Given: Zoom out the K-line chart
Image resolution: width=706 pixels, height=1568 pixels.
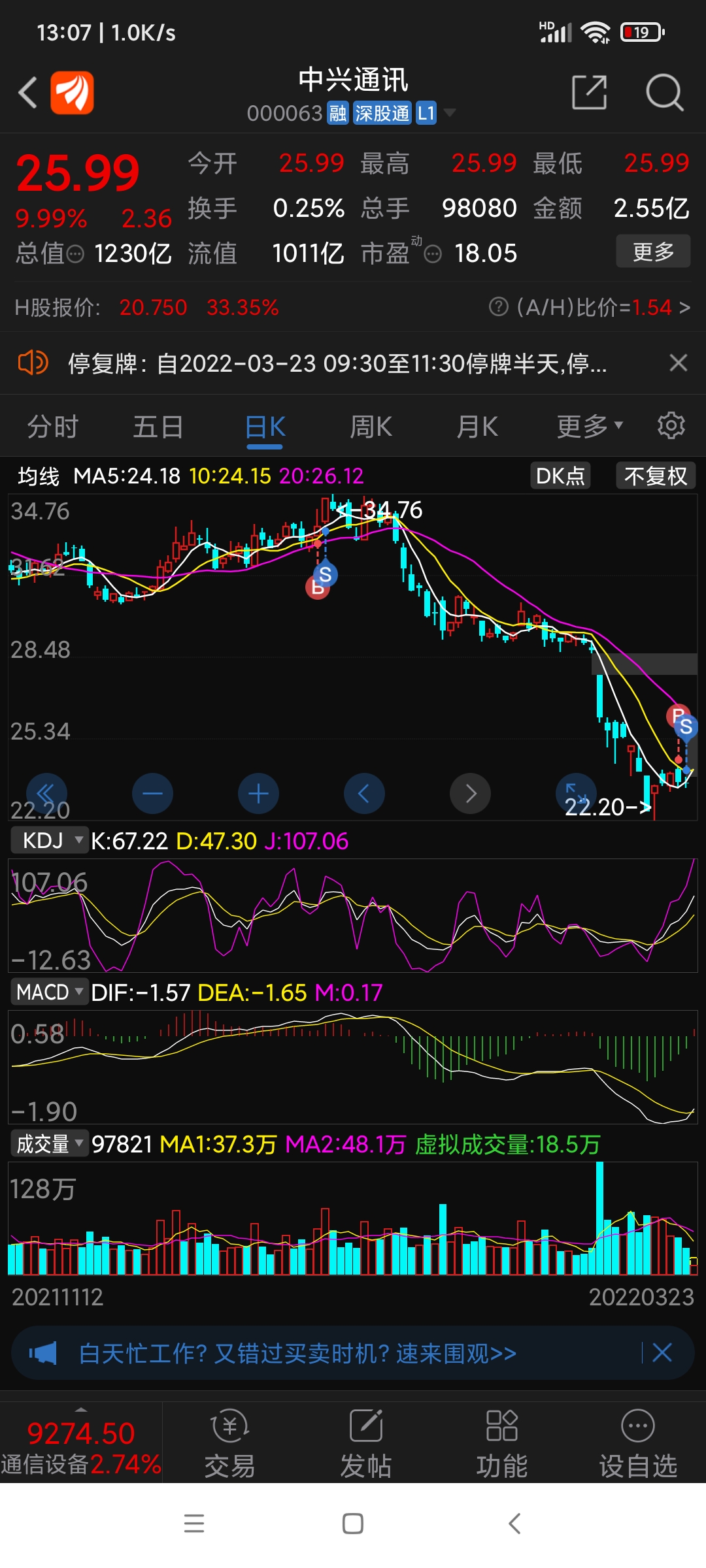Looking at the screenshot, I should (x=152, y=794).
